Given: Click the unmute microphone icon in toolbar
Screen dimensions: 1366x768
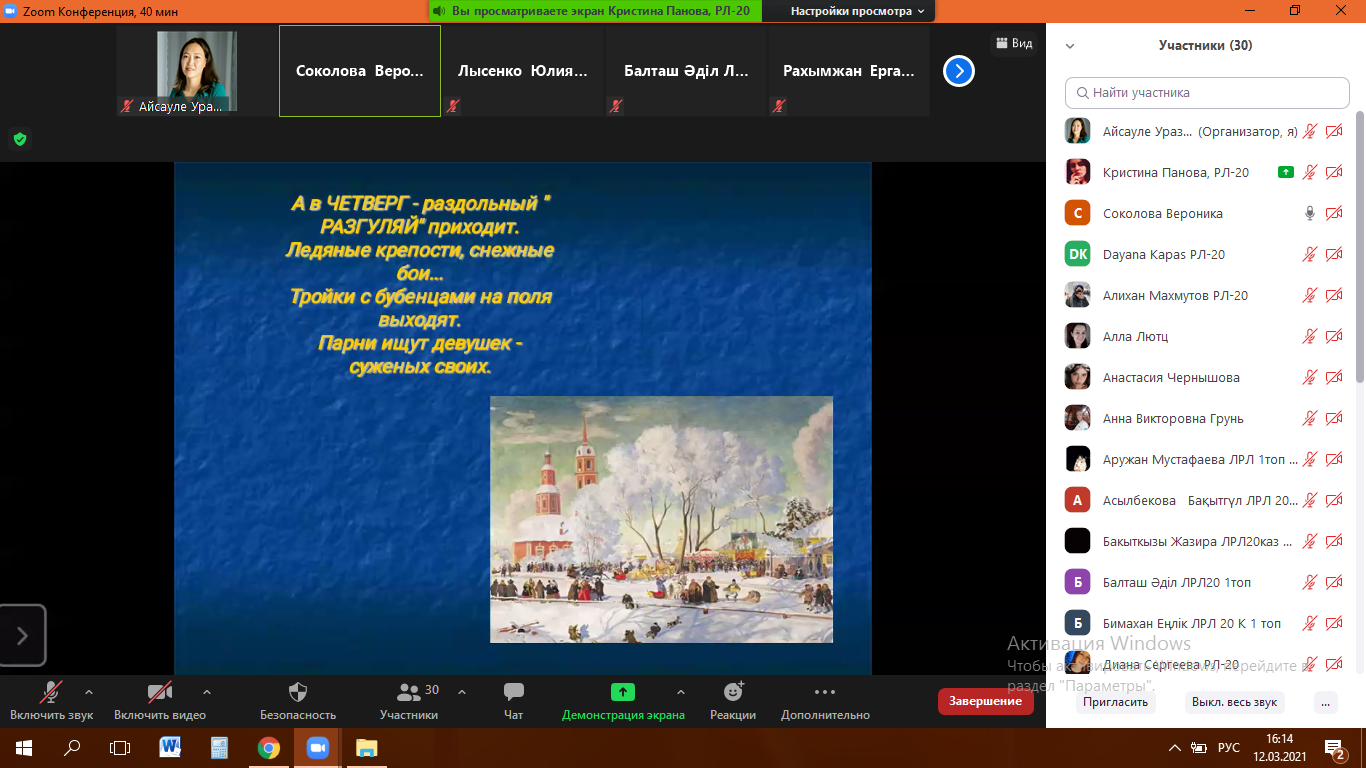Looking at the screenshot, I should click(x=51, y=692).
